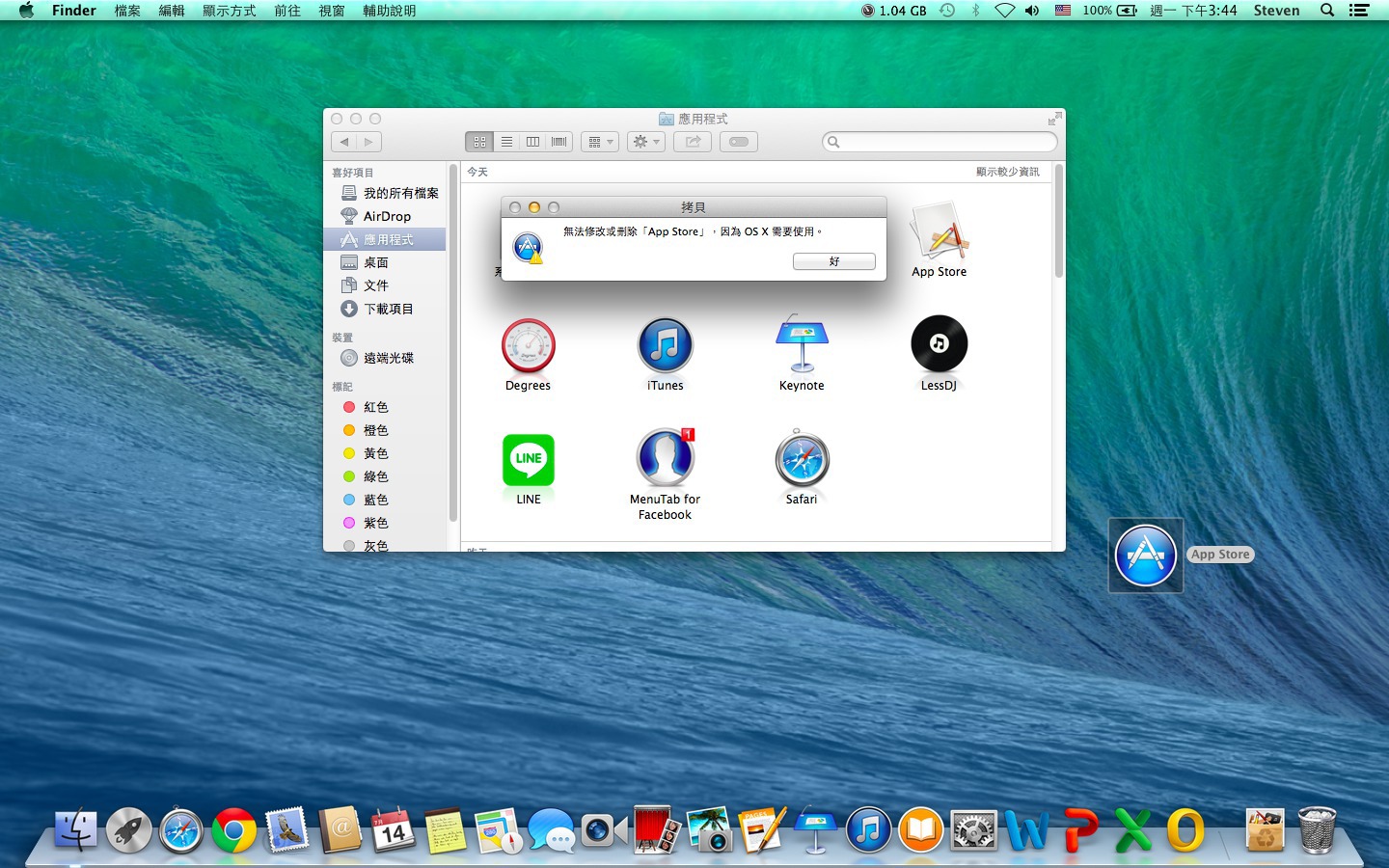
Task: Open Calendar from the Dock
Action: 393,830
